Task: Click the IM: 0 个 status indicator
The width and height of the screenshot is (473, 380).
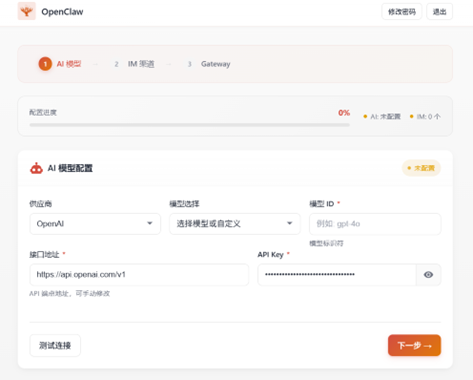Action: 425,116
